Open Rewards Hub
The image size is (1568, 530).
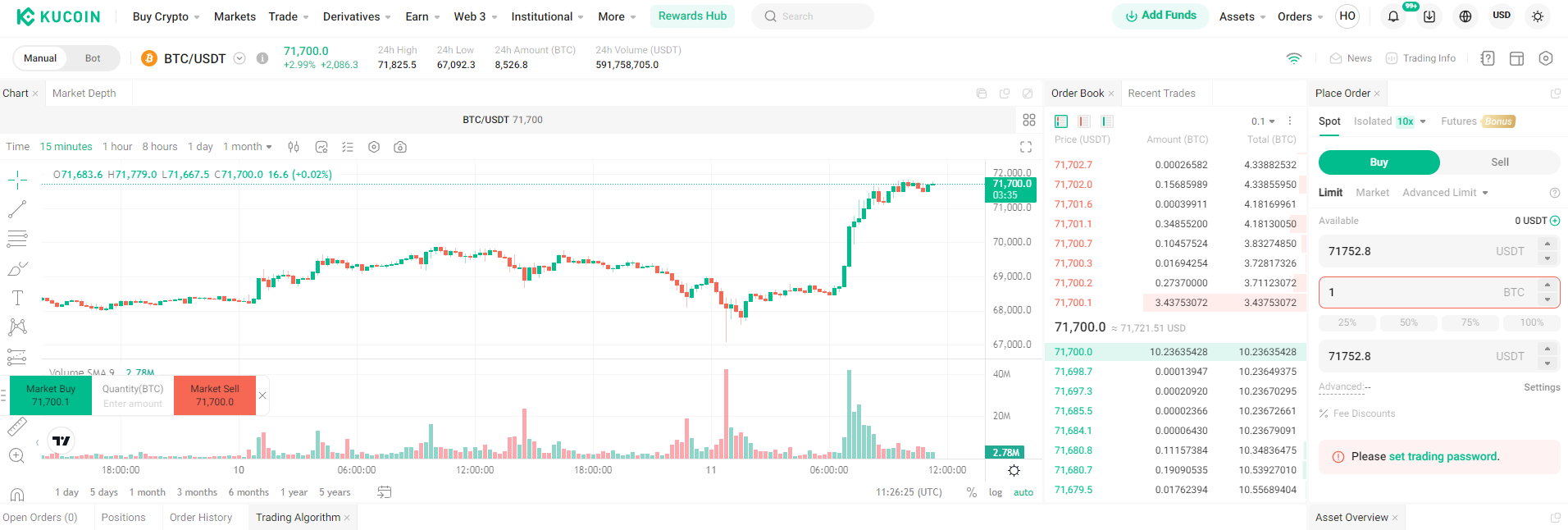click(x=692, y=16)
